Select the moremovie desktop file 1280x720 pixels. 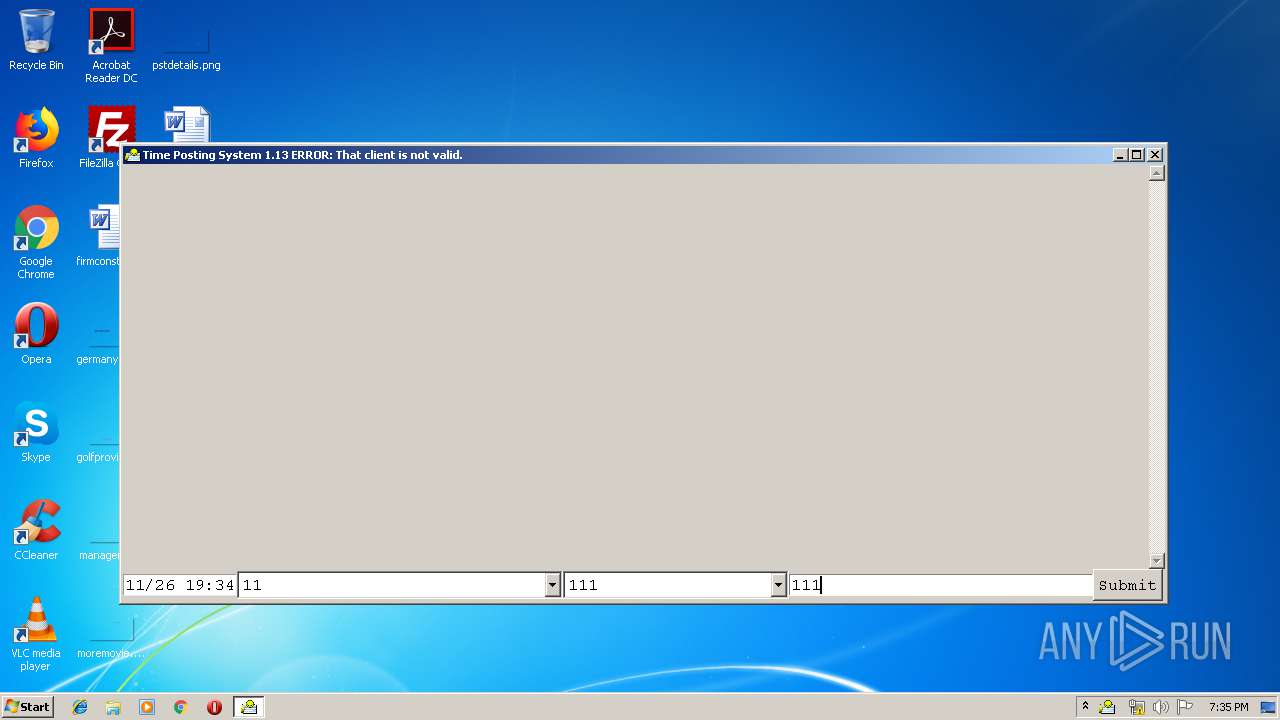pos(111,634)
